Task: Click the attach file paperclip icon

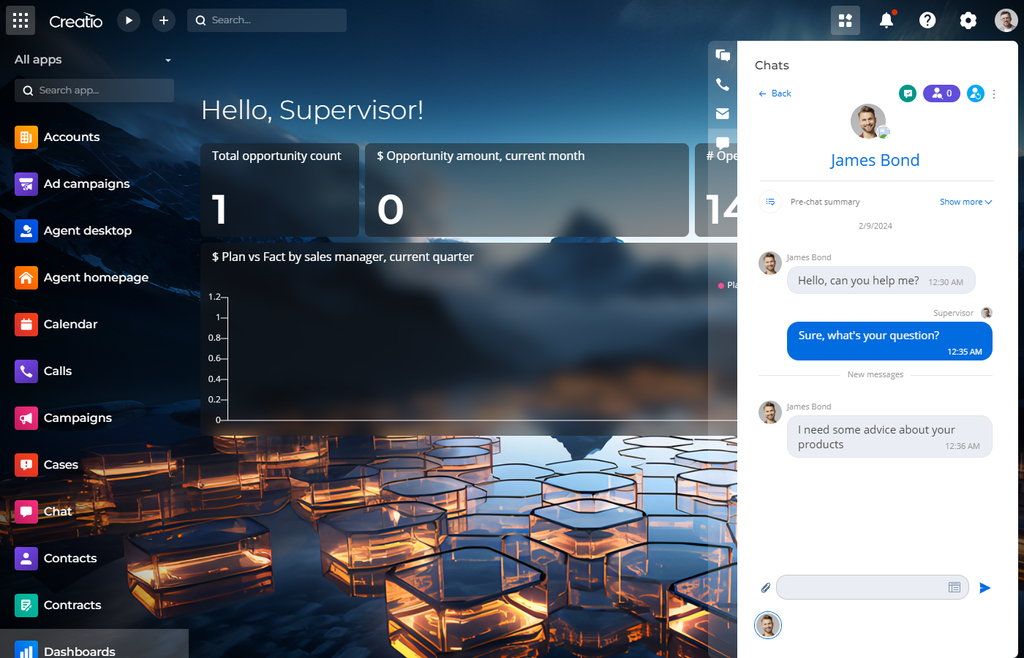Action: pos(765,588)
